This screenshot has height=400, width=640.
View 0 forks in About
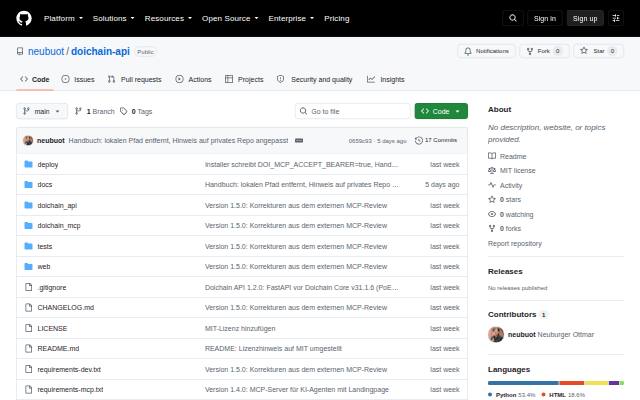click(504, 229)
